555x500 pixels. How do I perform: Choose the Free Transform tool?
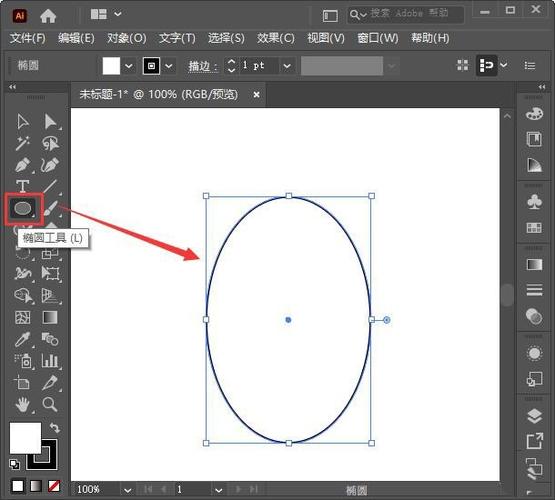[x=50, y=273]
